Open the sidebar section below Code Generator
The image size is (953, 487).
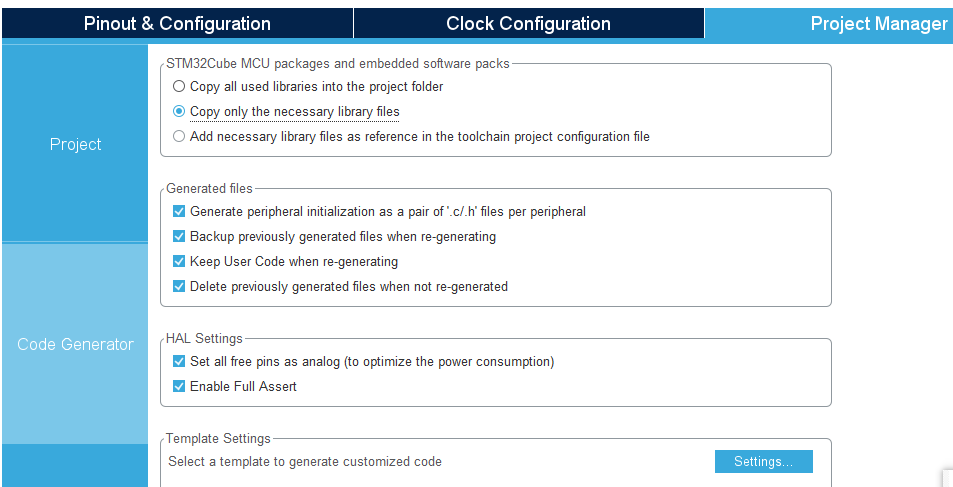[75, 465]
